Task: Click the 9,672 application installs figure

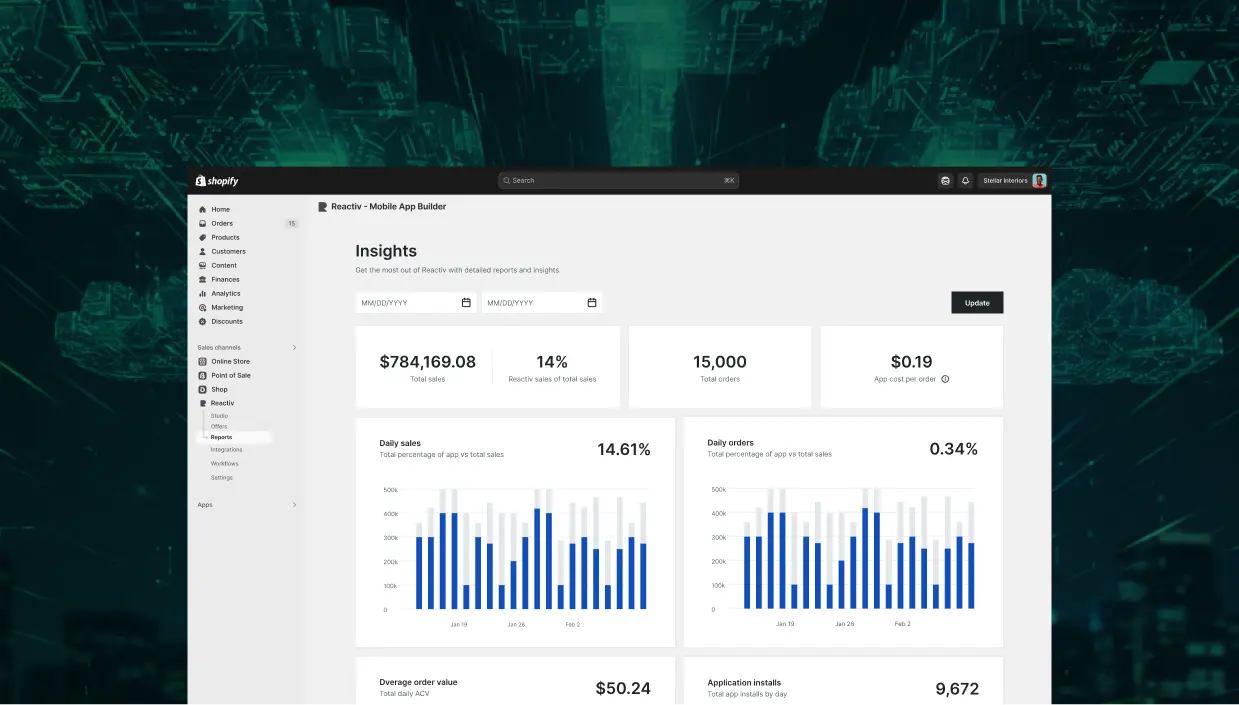Action: tap(957, 689)
